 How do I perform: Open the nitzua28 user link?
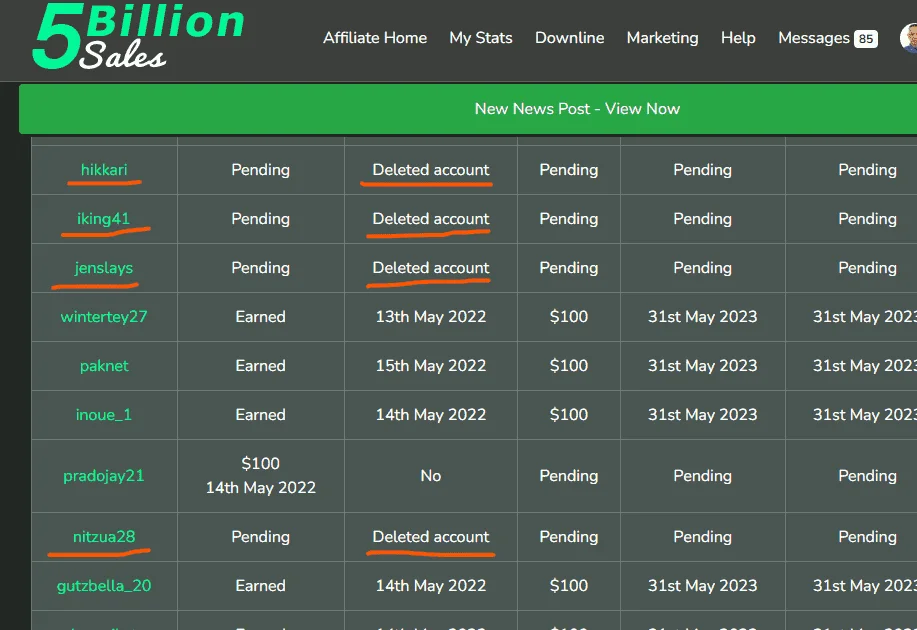click(104, 536)
